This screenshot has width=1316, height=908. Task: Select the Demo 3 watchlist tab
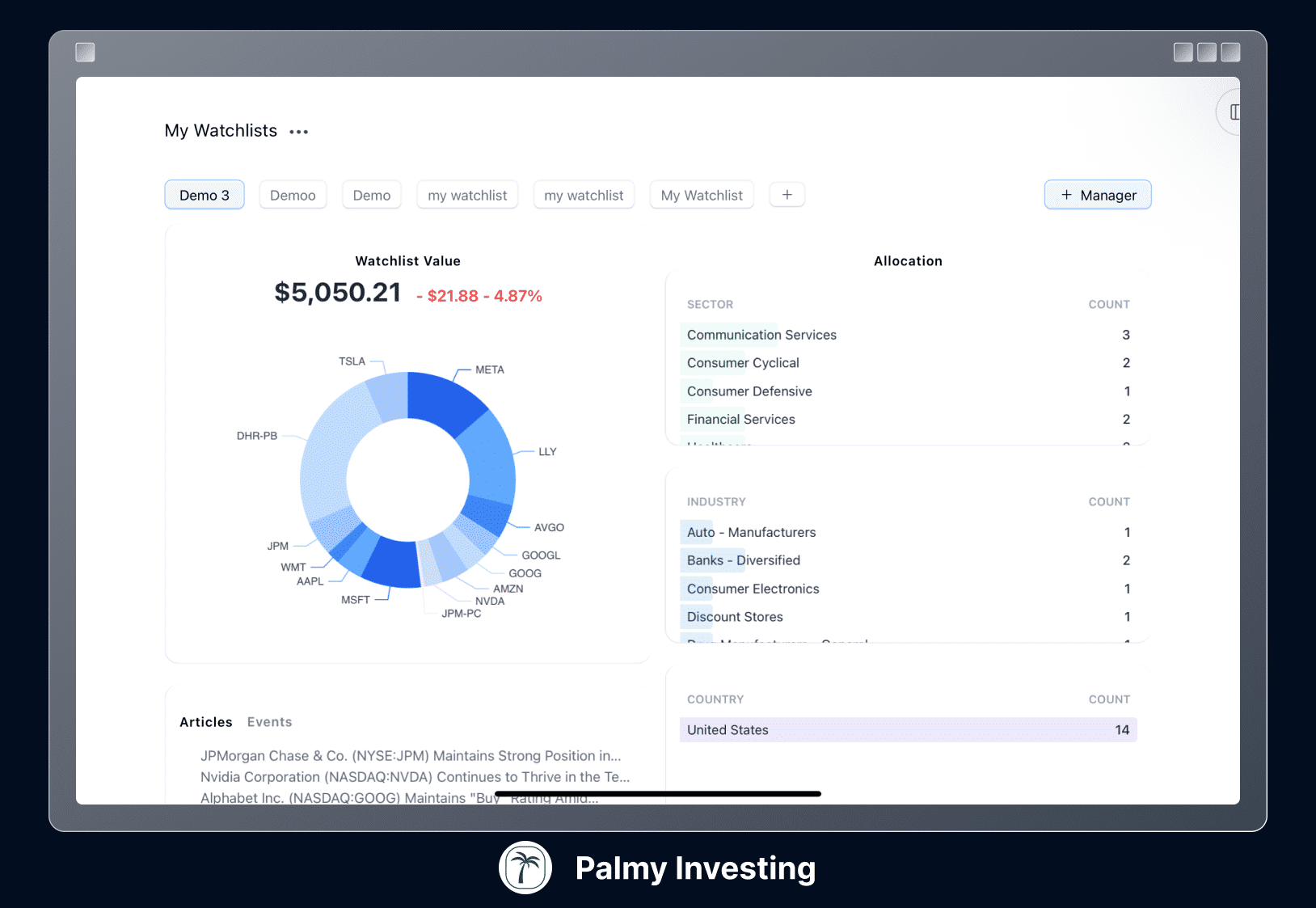(205, 195)
